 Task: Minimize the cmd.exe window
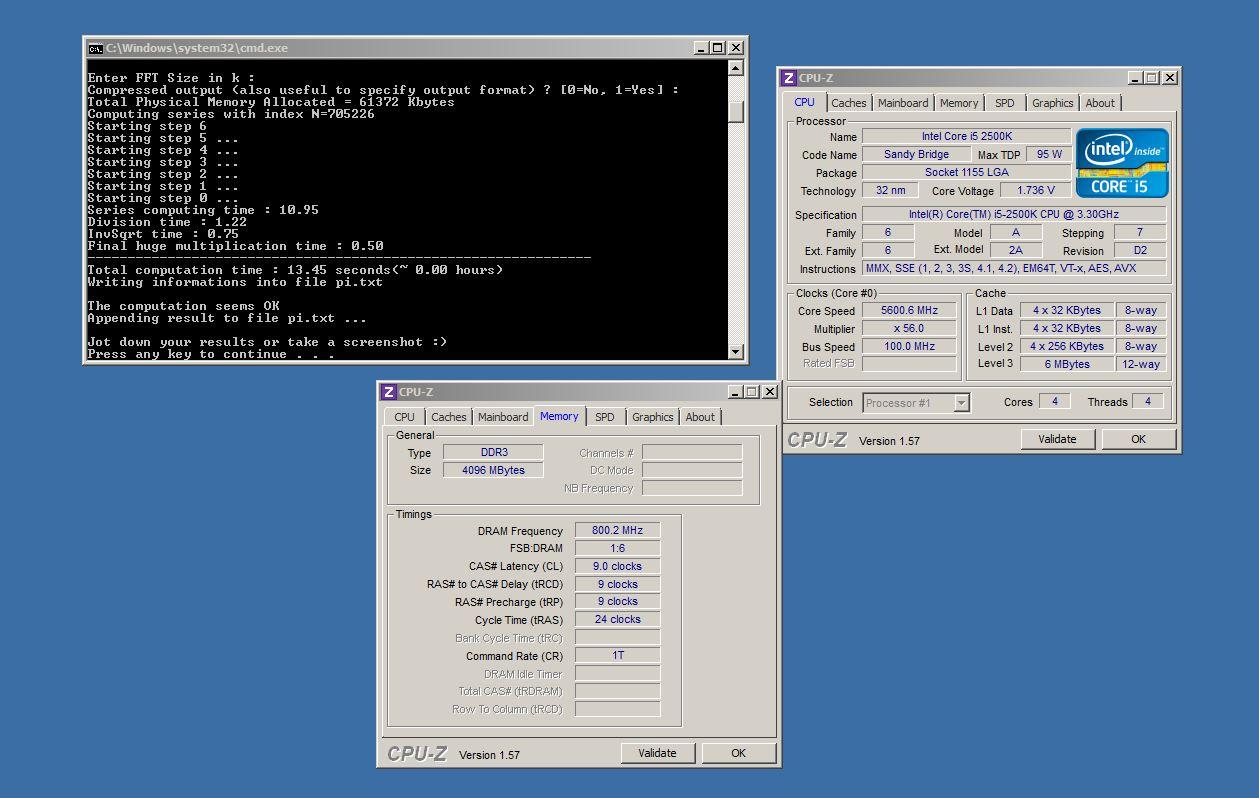(x=701, y=48)
